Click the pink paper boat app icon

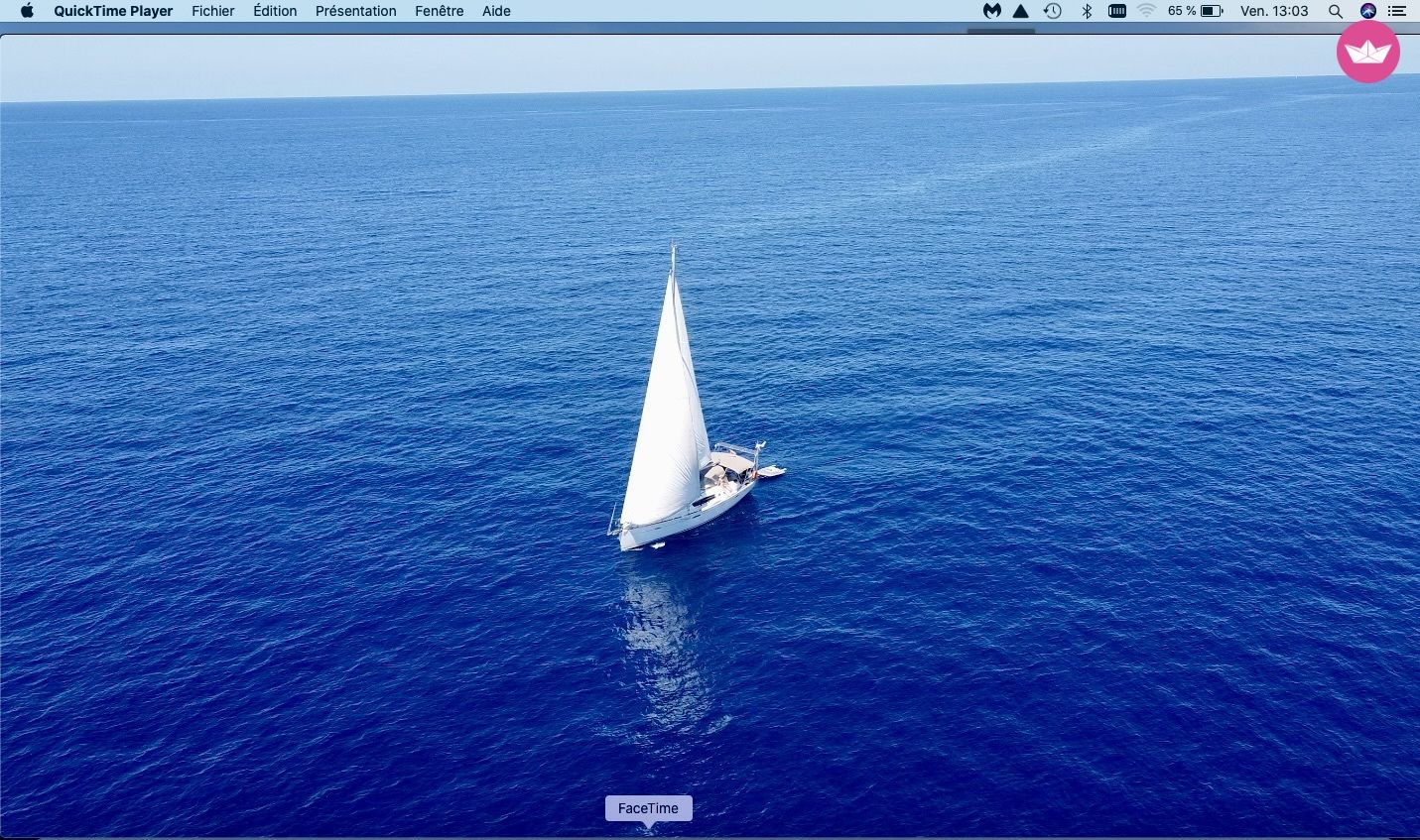coord(1367,52)
